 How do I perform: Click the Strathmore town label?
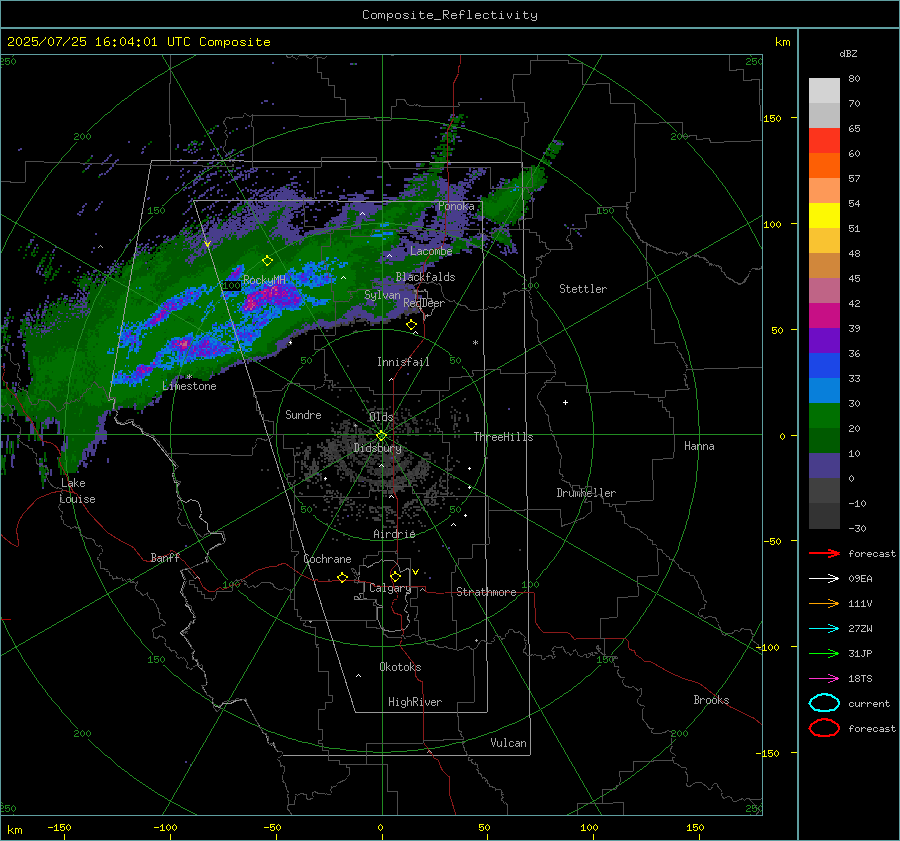pyautogui.click(x=486, y=592)
